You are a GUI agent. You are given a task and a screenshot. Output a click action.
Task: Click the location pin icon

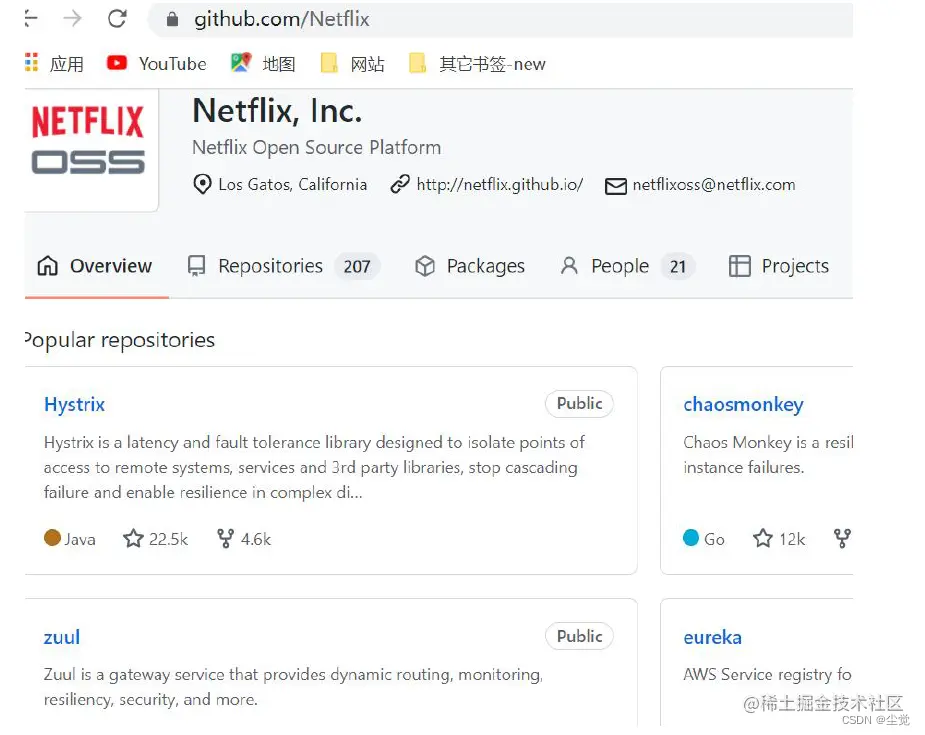(202, 185)
